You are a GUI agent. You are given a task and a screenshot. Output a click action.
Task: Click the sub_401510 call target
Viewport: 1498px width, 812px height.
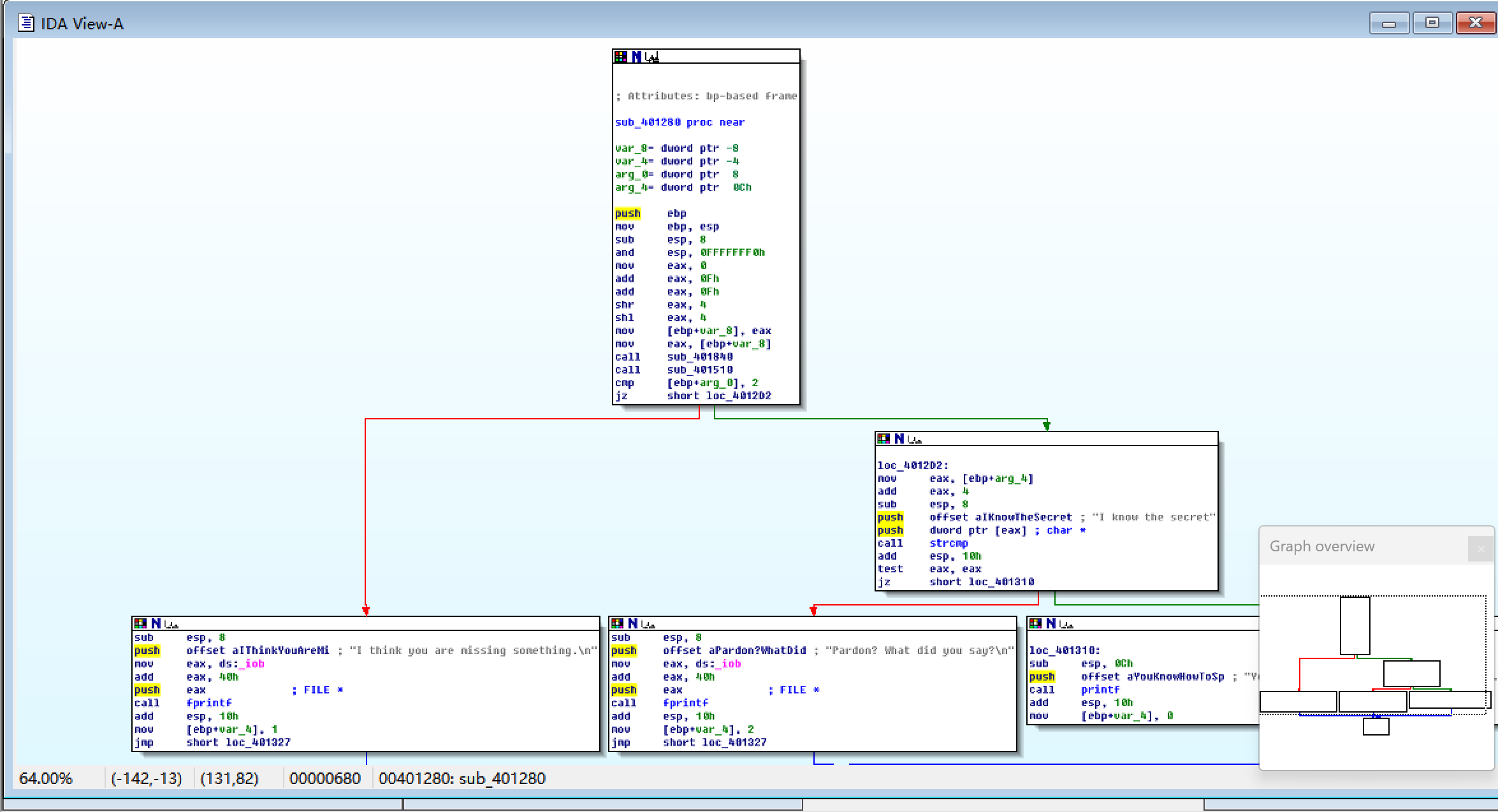pyautogui.click(x=699, y=370)
